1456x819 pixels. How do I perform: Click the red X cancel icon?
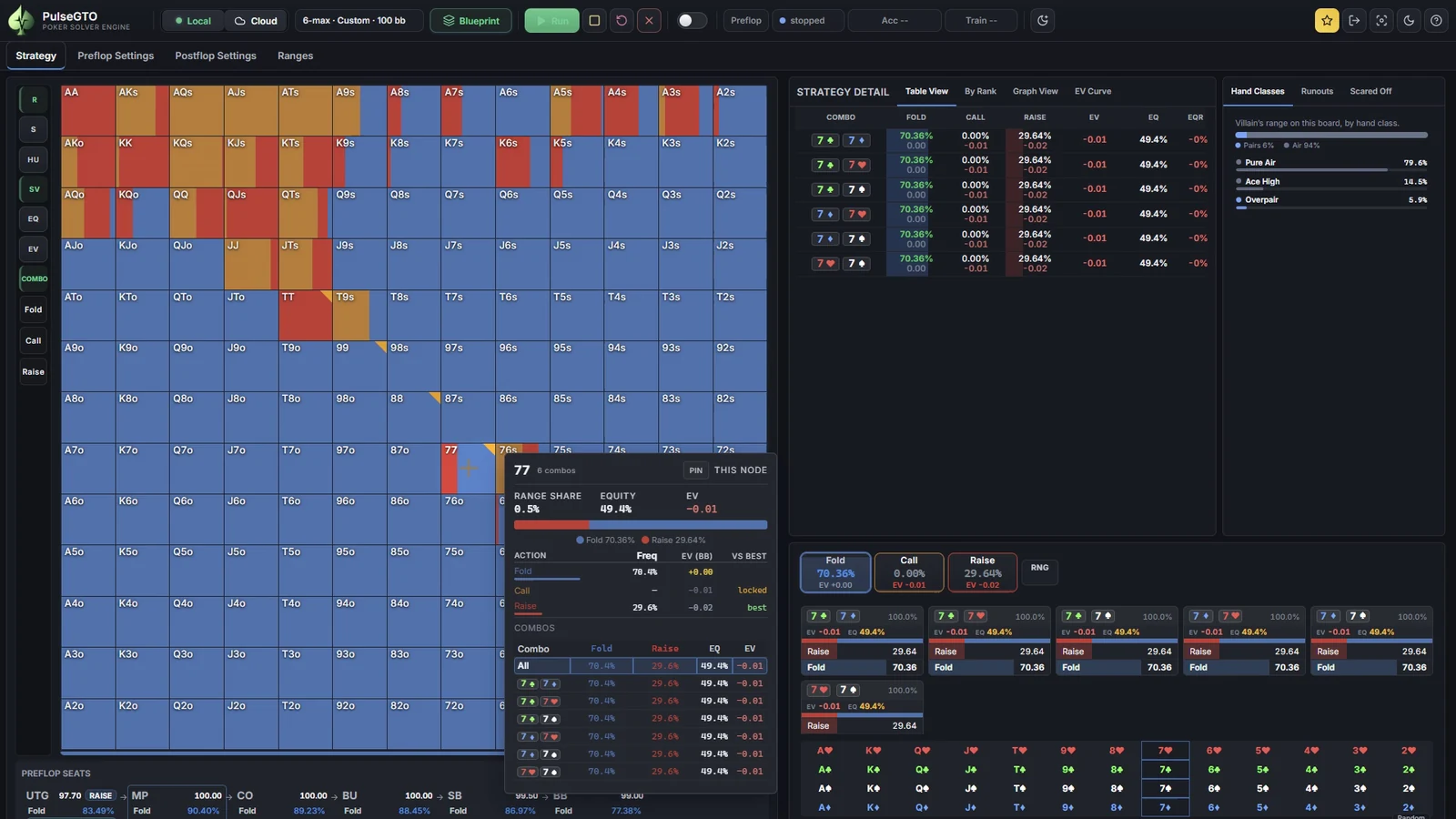tap(649, 20)
